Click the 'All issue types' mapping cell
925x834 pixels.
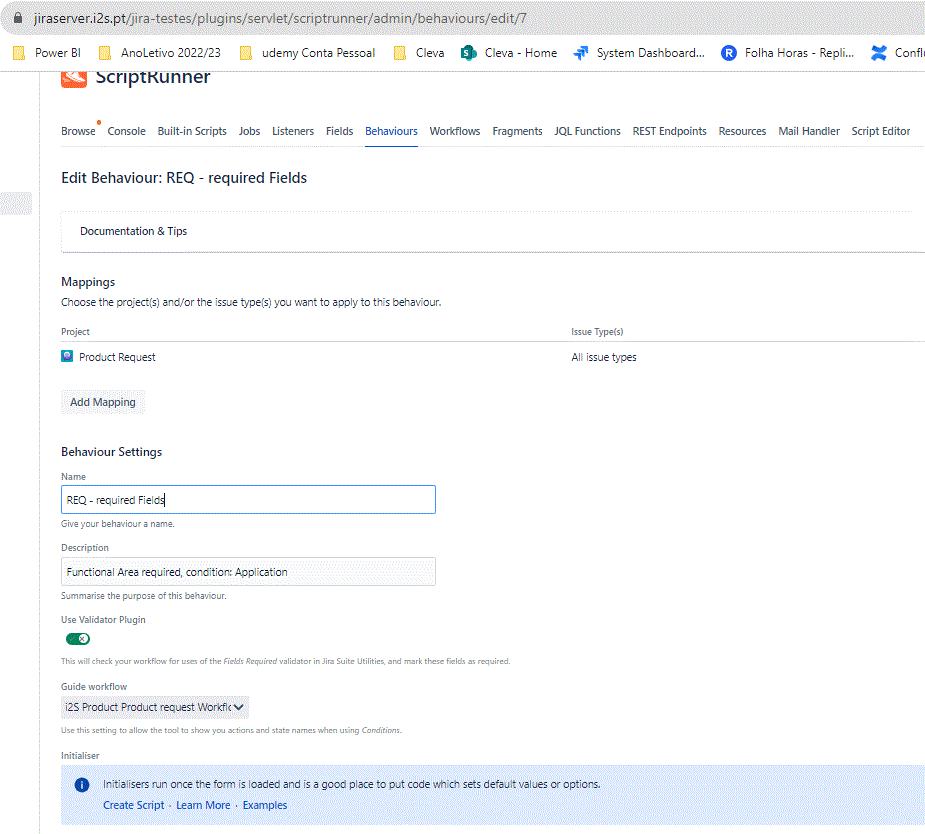[603, 357]
